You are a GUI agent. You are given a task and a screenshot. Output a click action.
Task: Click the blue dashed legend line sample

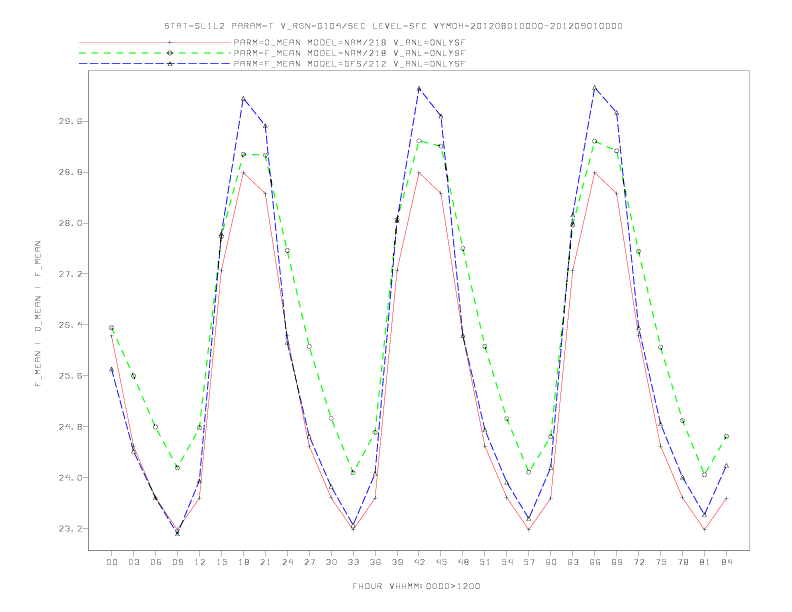(x=155, y=64)
